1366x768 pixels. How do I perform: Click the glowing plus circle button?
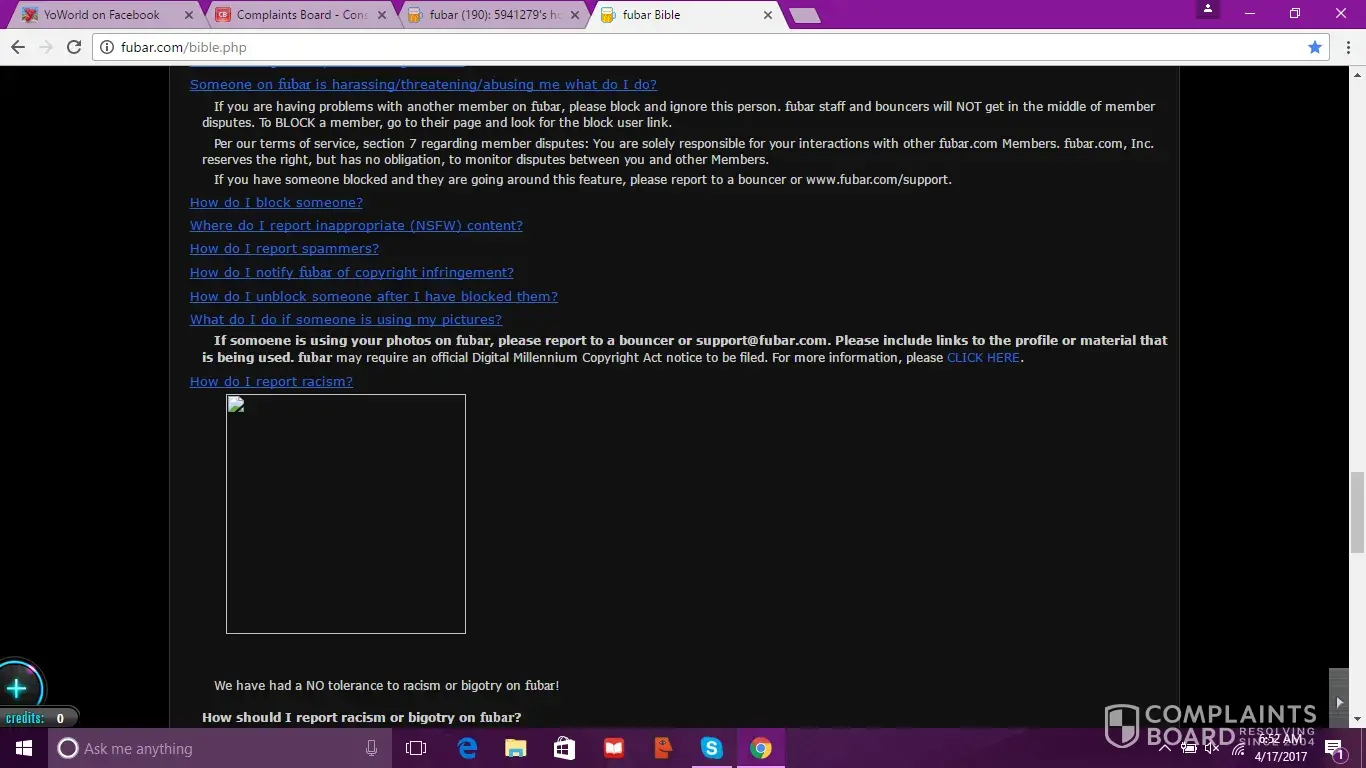point(17,688)
